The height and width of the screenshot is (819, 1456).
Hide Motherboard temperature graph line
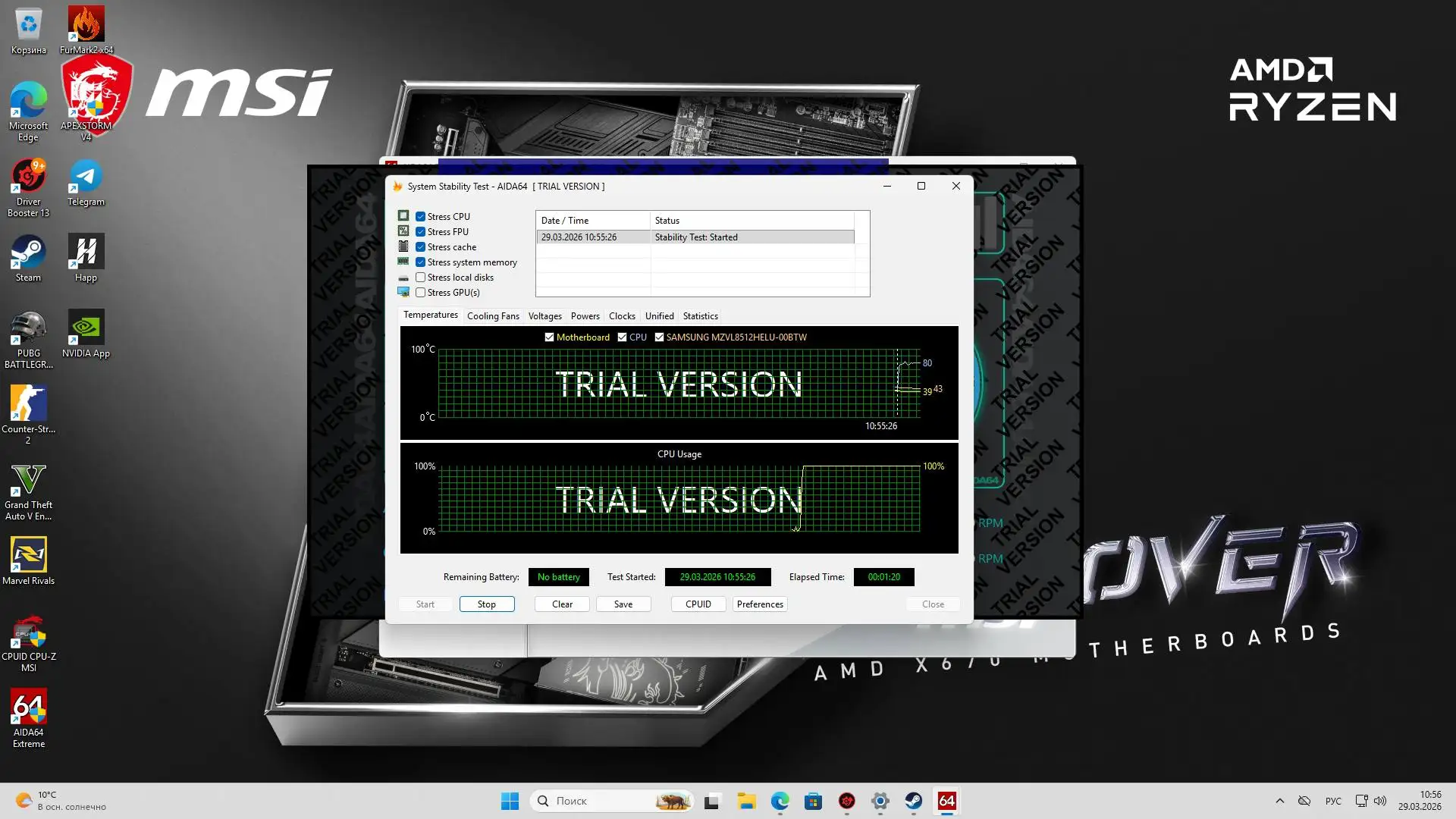(549, 337)
